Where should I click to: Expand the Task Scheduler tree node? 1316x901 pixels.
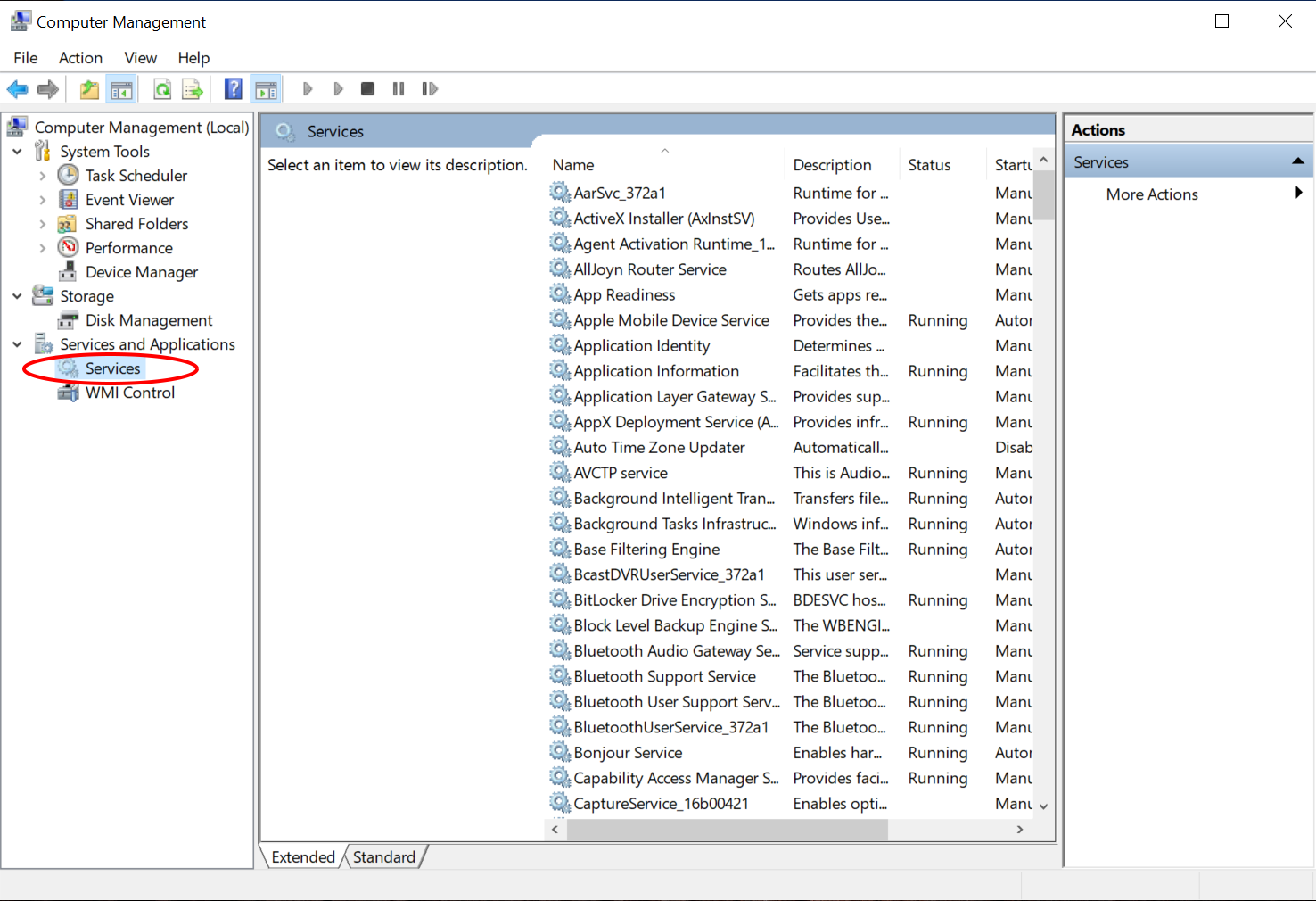[42, 176]
